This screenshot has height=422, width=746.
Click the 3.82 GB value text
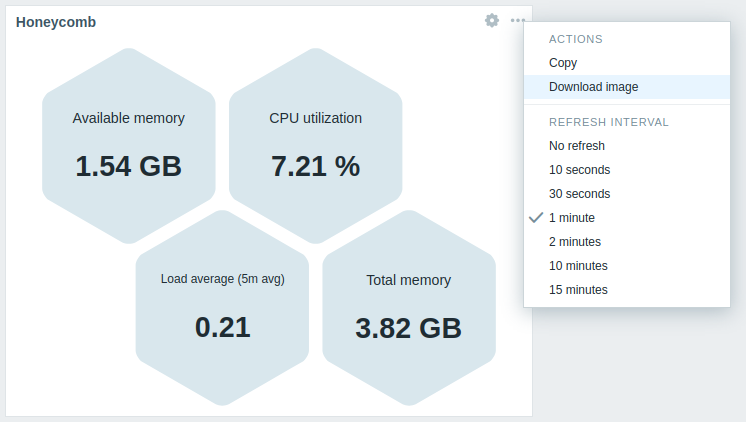[409, 328]
